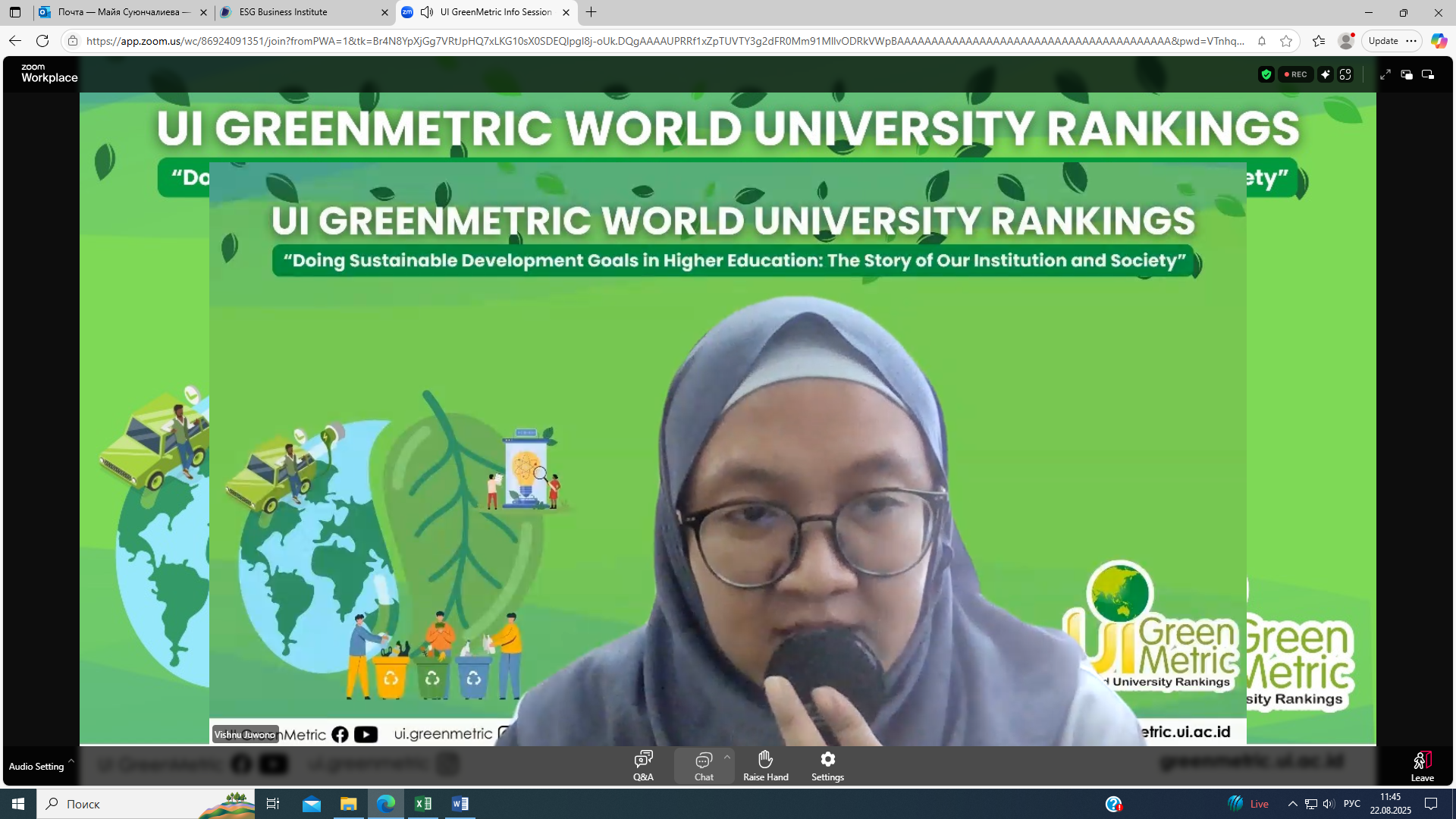1456x819 pixels.
Task: Expand the Chat options arrow
Action: point(727,757)
